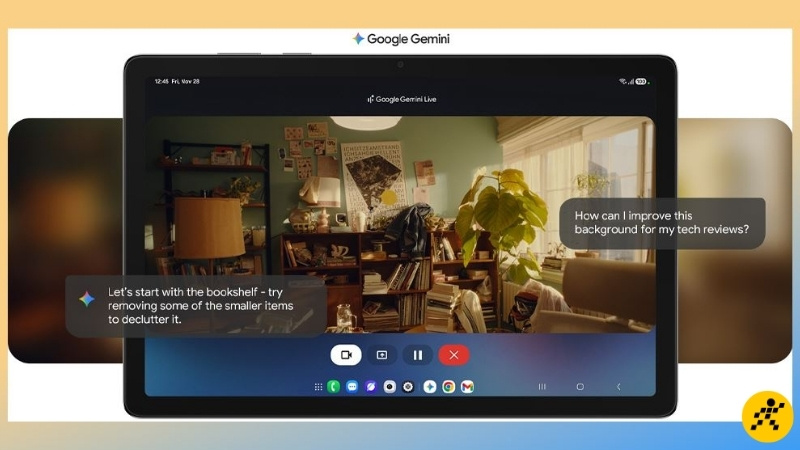Image resolution: width=800 pixels, height=450 pixels.
Task: Tap the live camera feed of the room
Action: 400,224
